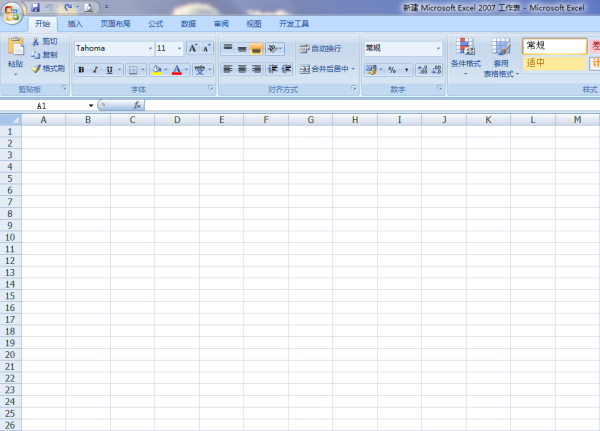Open the Tahoma font name dropdown
Viewport: 600px width, 431px height.
(x=150, y=48)
